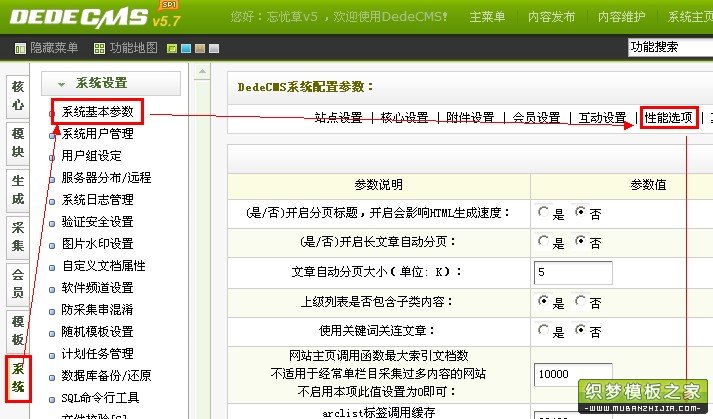Screen dimensions: 713x419
Task: Open 系统用户管理 in the sidebar
Action: 97,134
